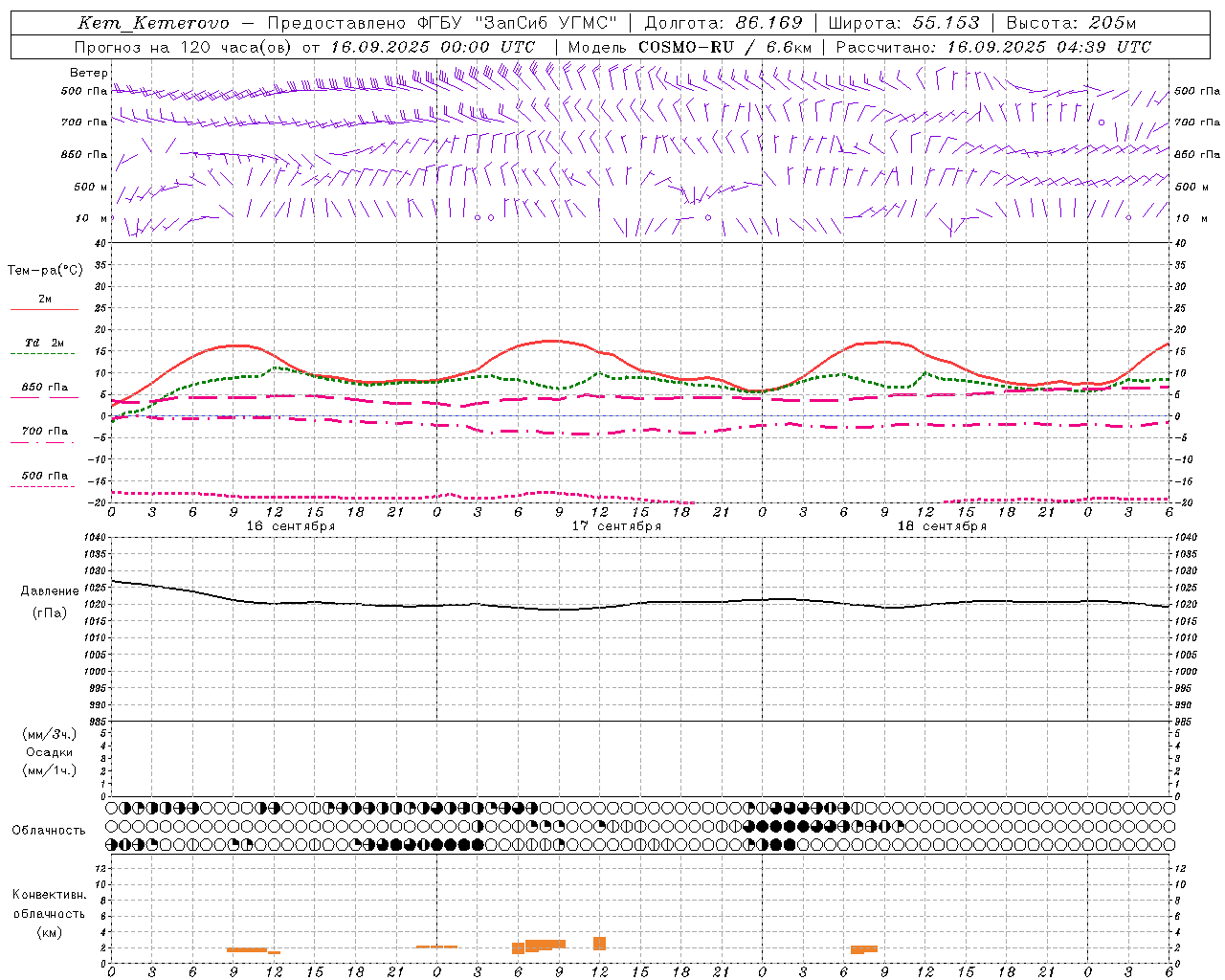
Task: Click the Рассчитано: 16.09.2025 04:39 UTC timestamp
Action: click(993, 47)
